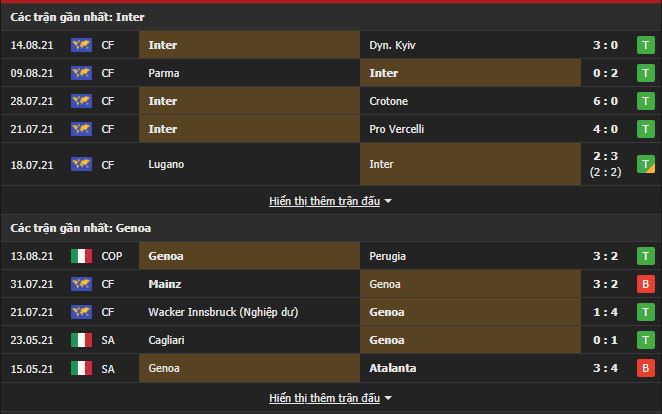Click red B badge on Genoa vs Atalanta row

[x=647, y=368]
